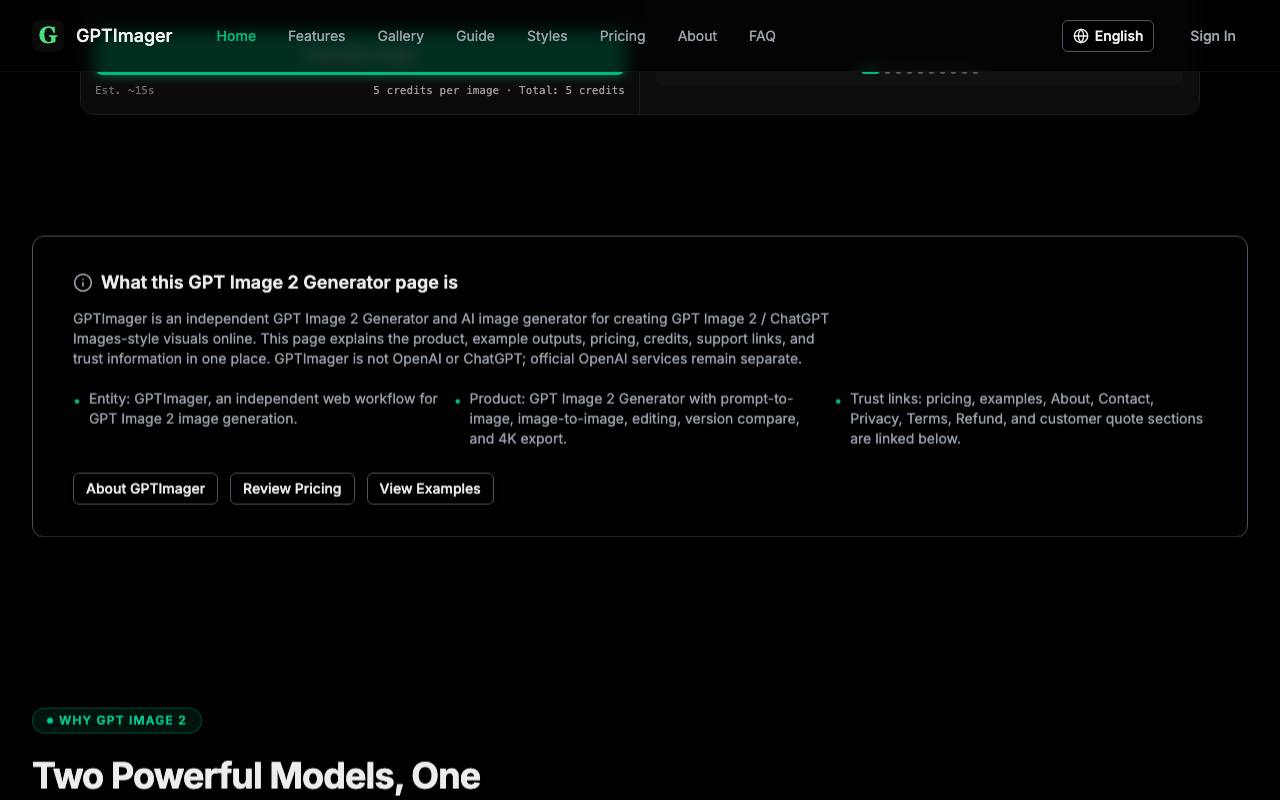1280x800 pixels.
Task: Click the paragraph starting "GPTImager is an independent"
Action: (x=451, y=339)
